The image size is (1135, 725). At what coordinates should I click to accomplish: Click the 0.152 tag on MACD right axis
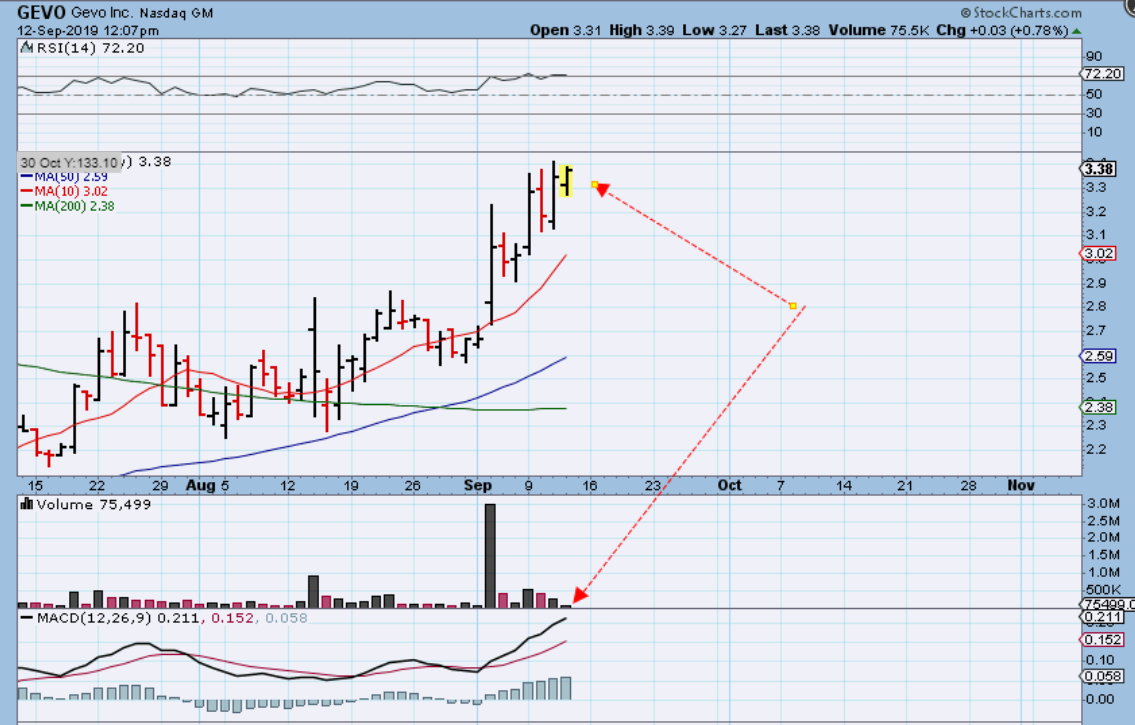coord(1102,640)
